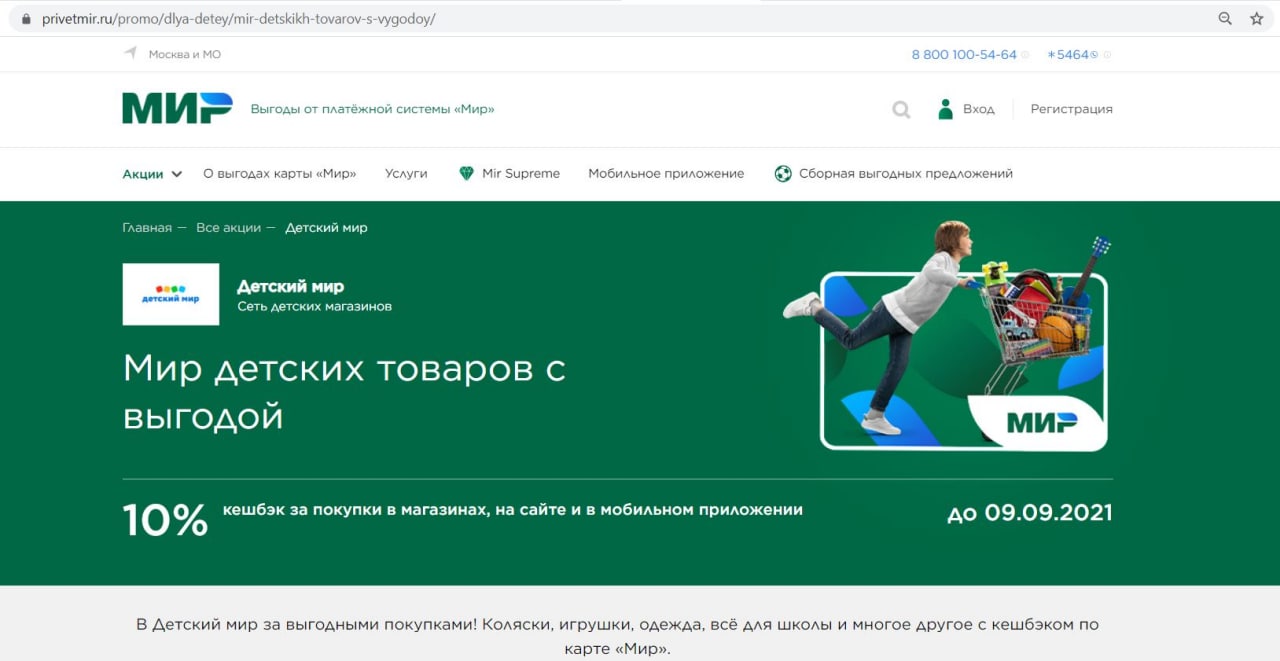Click the heading Мир детских товаров с выгодой
Viewport: 1280px width, 661px height.
coord(344,391)
